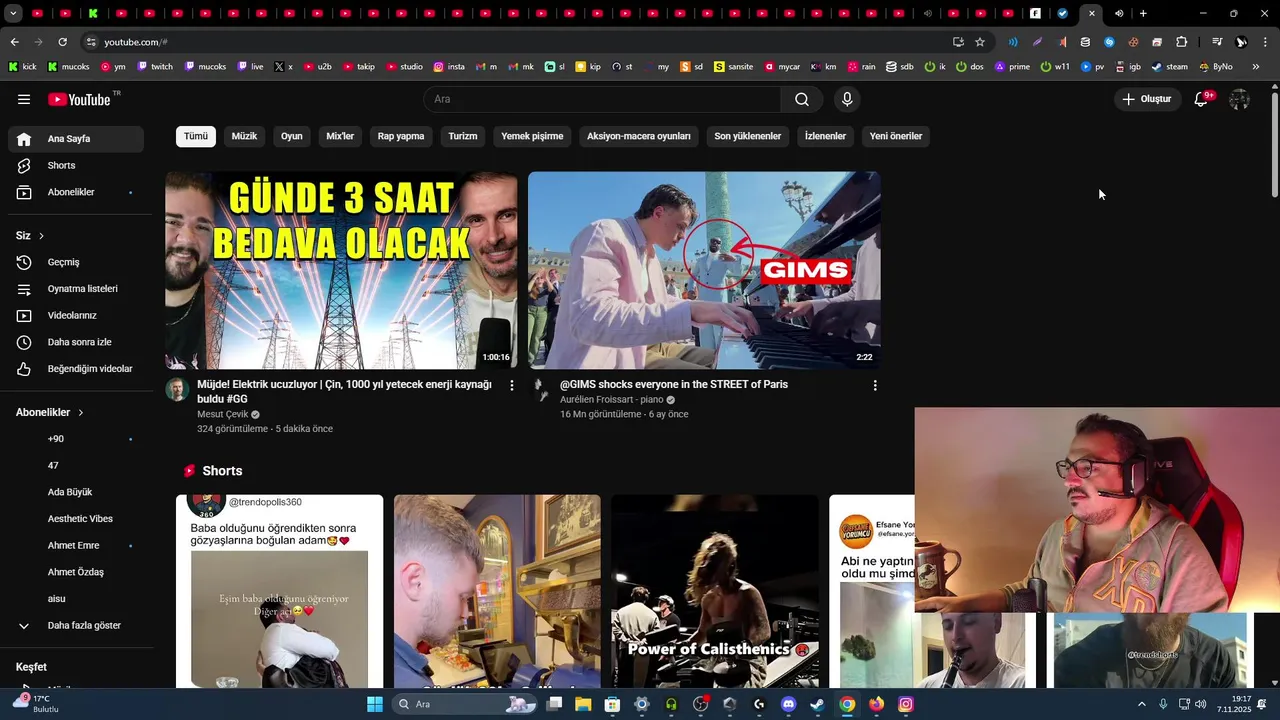The height and width of the screenshot is (720, 1280).
Task: Open Geçmiş history
Action: coord(76,262)
